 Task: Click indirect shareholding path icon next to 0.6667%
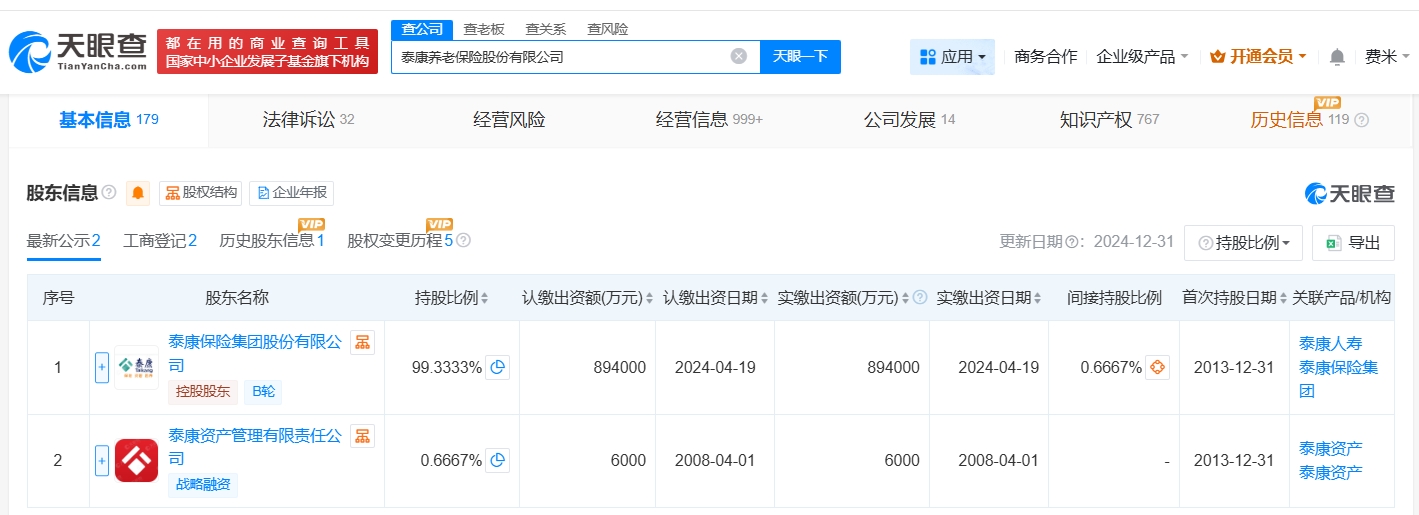coord(1157,368)
